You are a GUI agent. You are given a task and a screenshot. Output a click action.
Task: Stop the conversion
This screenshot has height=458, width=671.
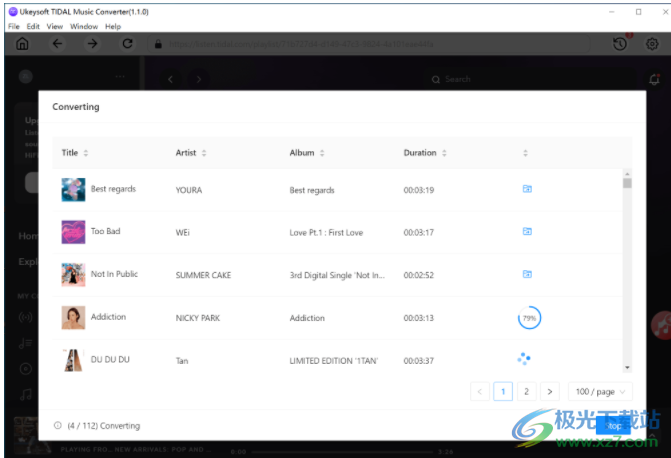(x=613, y=426)
